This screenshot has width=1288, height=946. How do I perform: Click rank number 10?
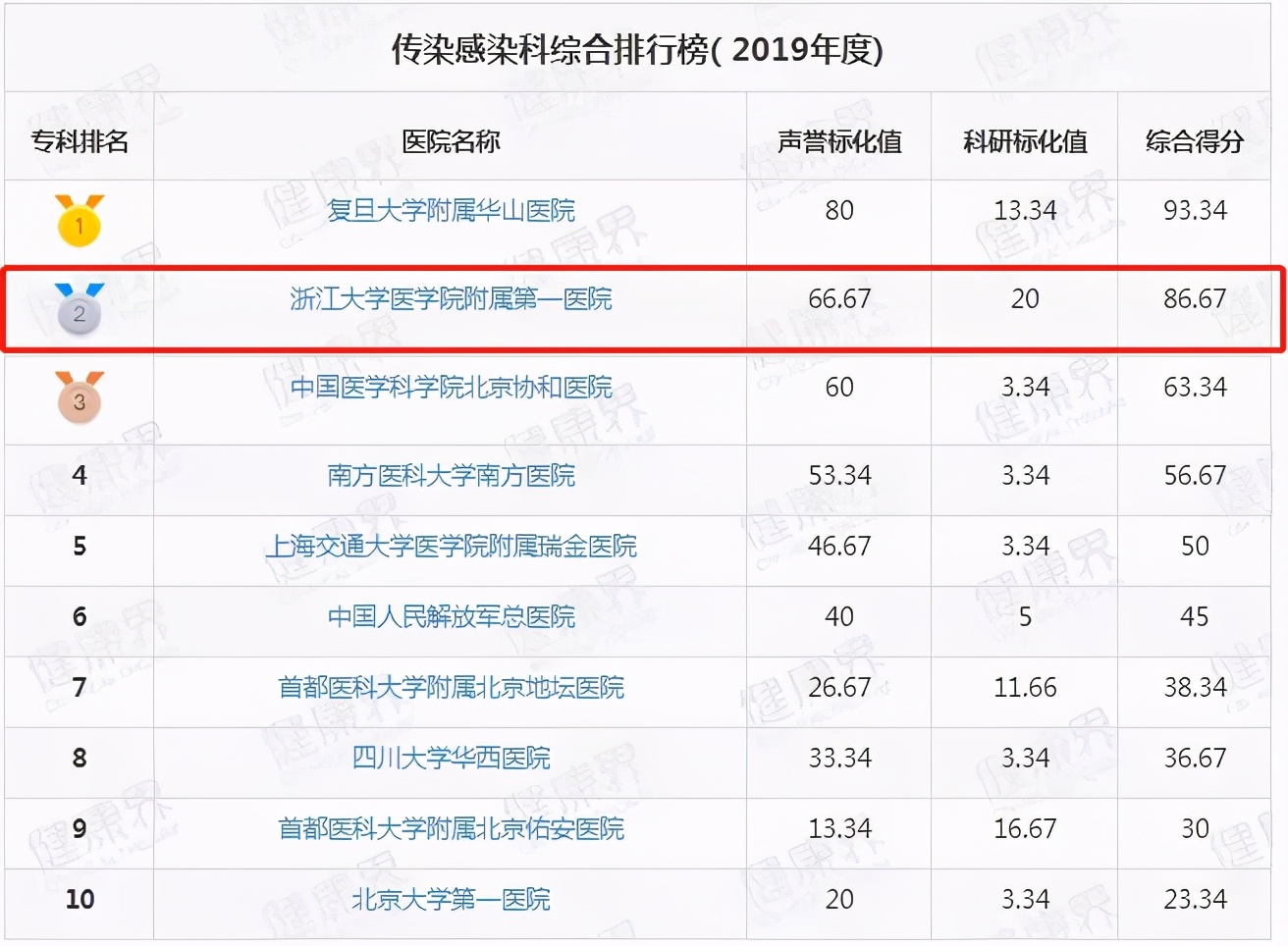[80, 899]
